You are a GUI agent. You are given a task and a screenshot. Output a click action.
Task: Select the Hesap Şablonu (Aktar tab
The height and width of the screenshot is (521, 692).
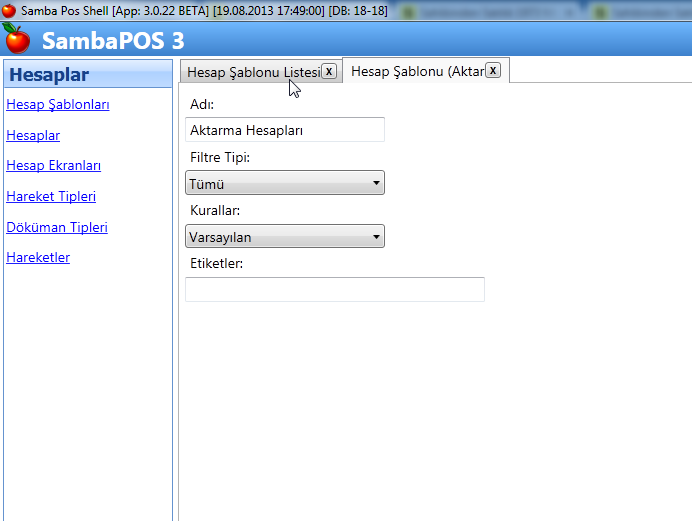(417, 71)
